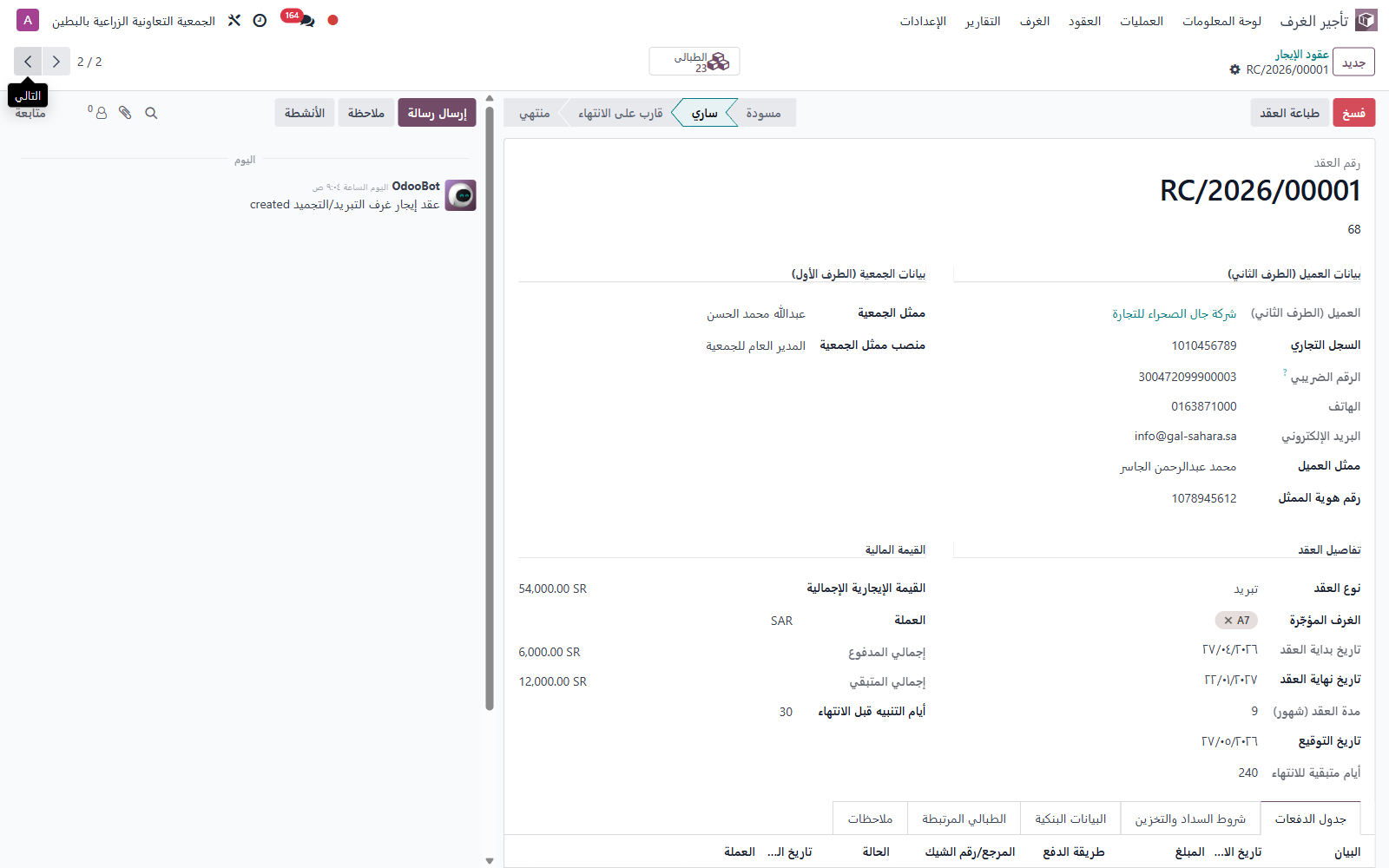The width and height of the screenshot is (1389, 868).
Task: Sort by the amount column header (المبلغ)
Action: pyautogui.click(x=1189, y=852)
